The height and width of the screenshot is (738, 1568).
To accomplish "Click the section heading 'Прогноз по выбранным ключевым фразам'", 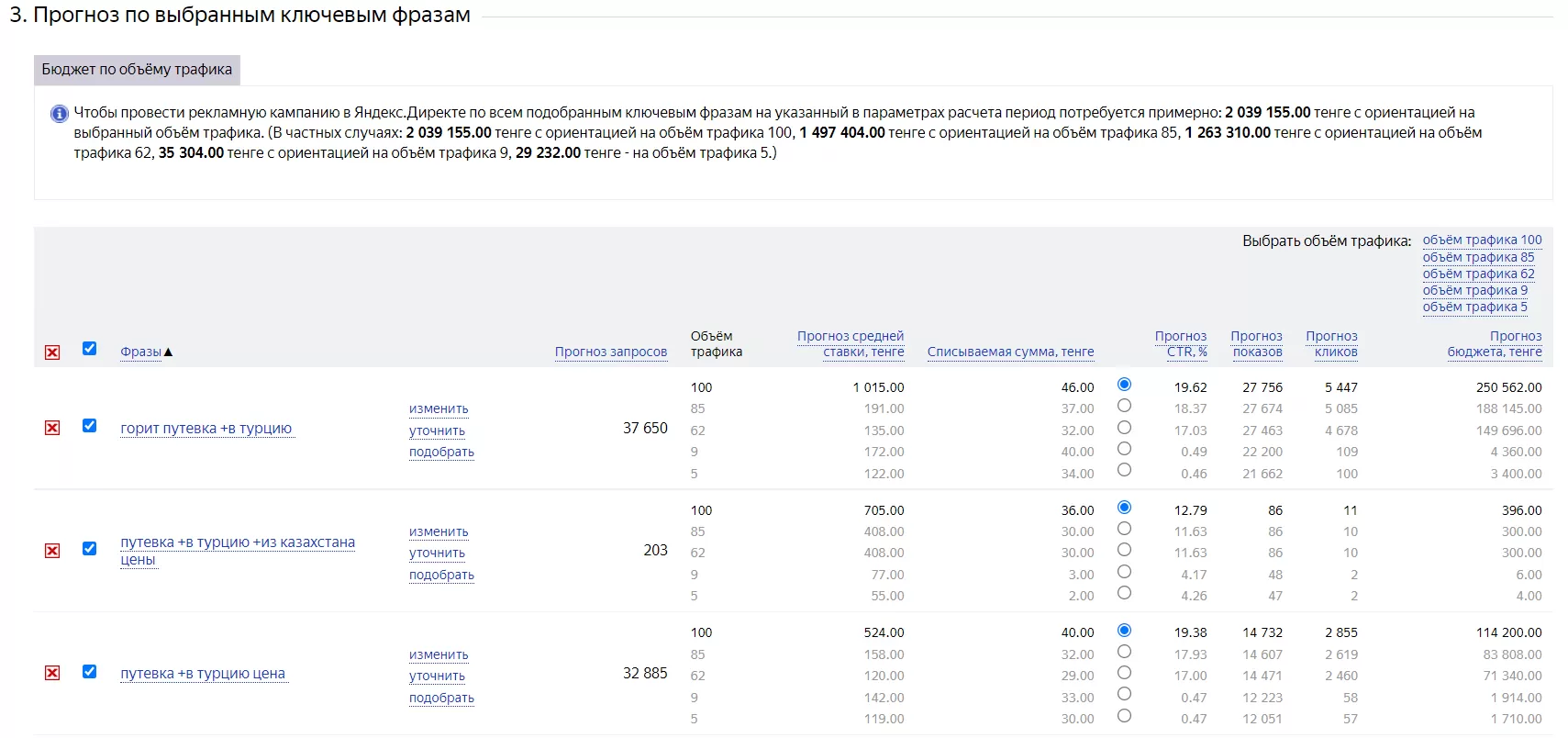I will pos(251,15).
